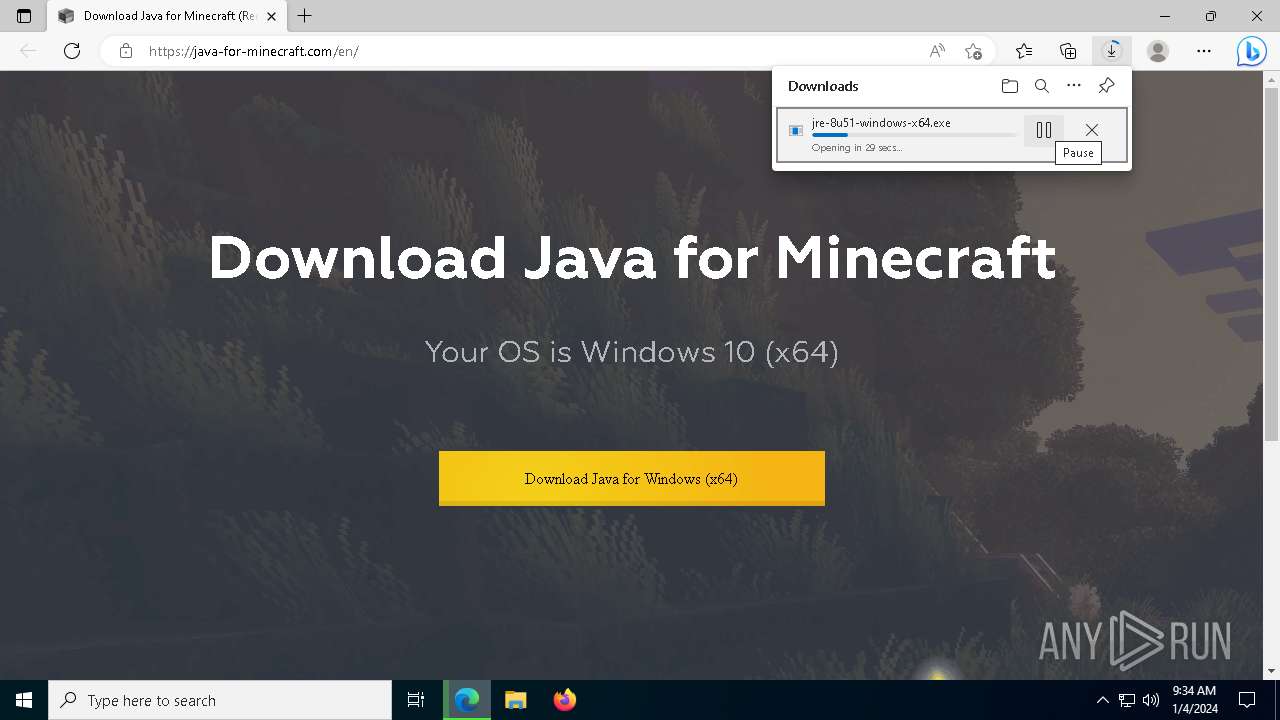Open Task View on the taskbar
Image resolution: width=1280 pixels, height=720 pixels.
point(416,700)
